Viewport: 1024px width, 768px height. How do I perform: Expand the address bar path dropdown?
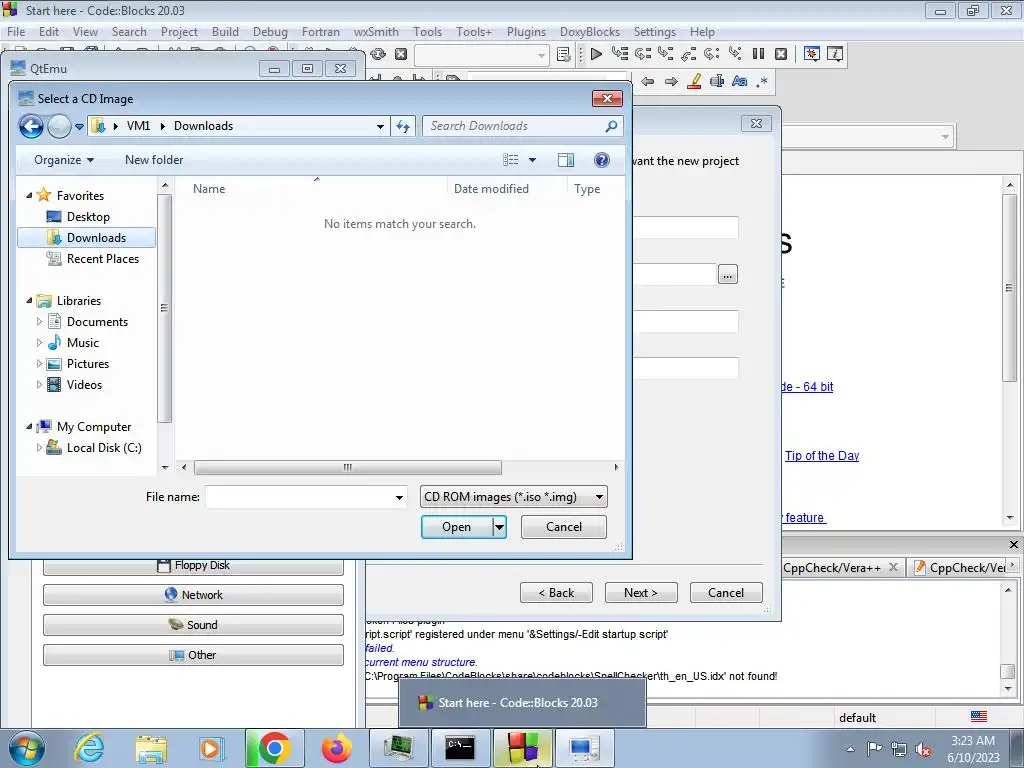[x=380, y=127]
